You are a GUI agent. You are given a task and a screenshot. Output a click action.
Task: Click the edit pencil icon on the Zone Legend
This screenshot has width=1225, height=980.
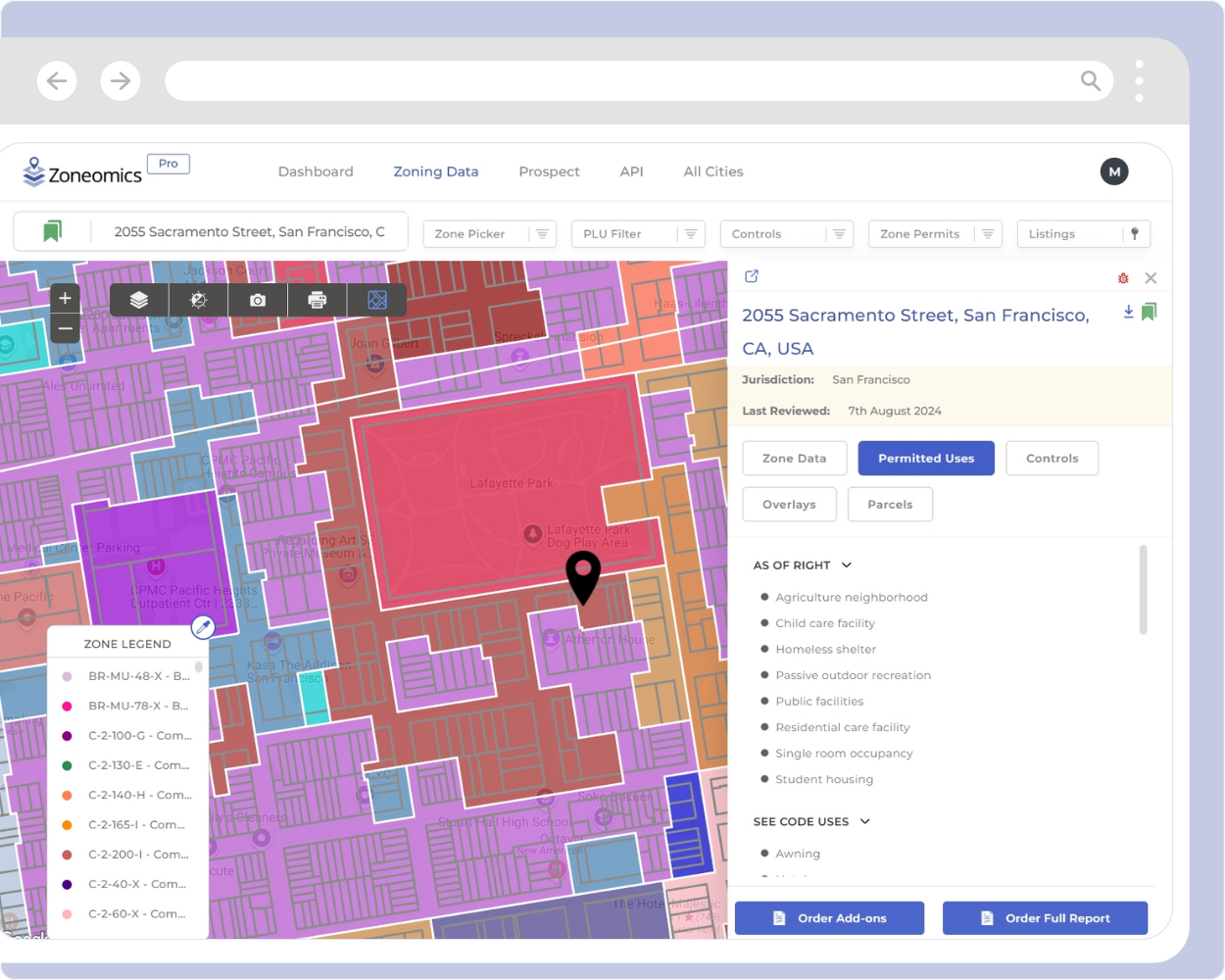tap(203, 627)
